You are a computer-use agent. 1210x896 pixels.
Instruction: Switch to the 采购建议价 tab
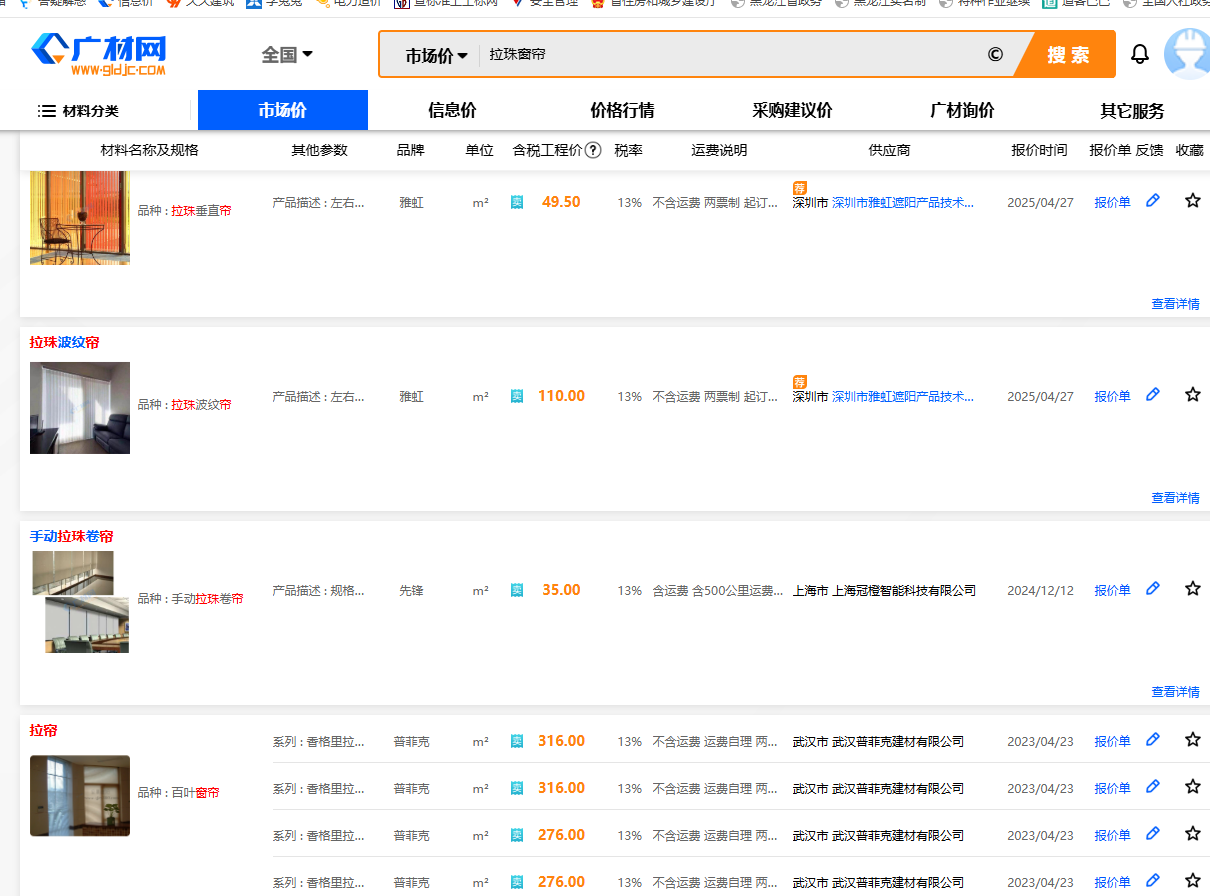(788, 110)
